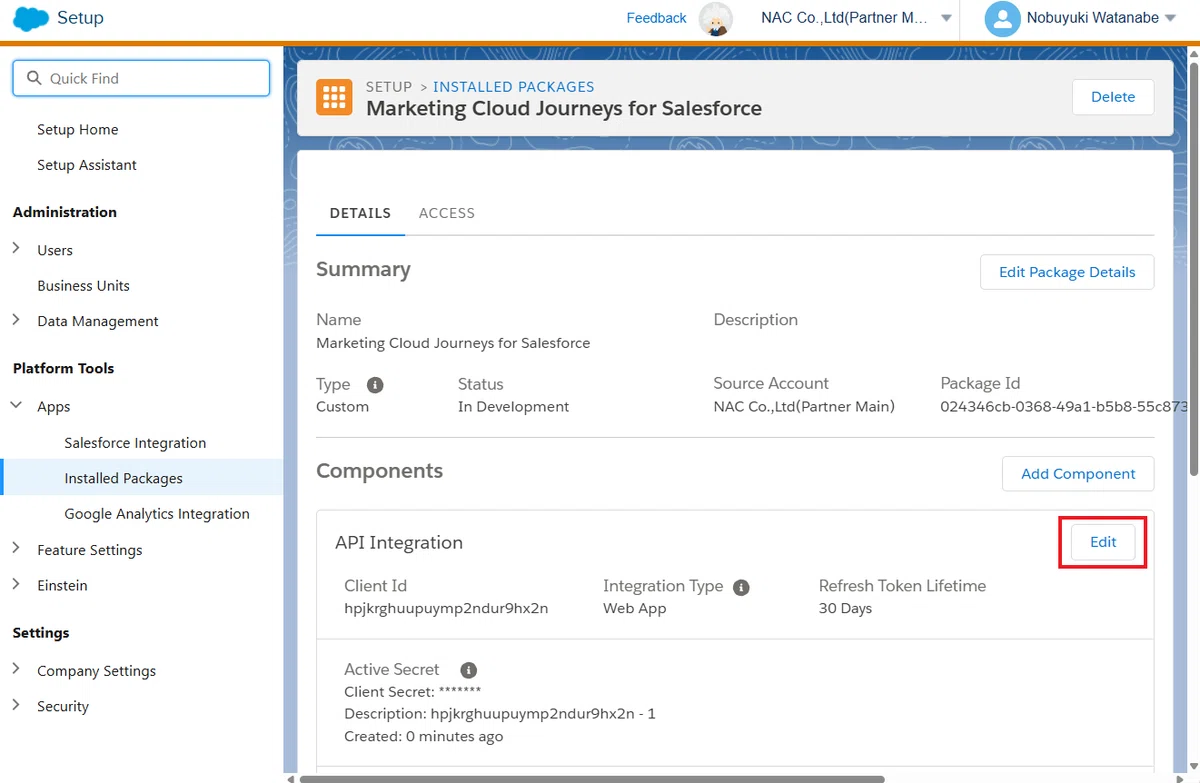The height and width of the screenshot is (783, 1200).
Task: Click the user profile avatar icon
Action: (x=1002, y=18)
